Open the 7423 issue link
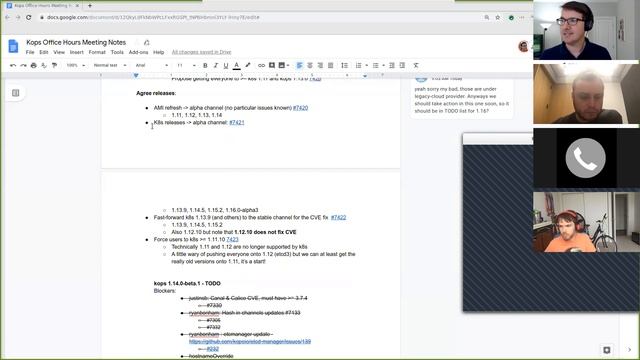The image size is (640, 360). pos(232,240)
